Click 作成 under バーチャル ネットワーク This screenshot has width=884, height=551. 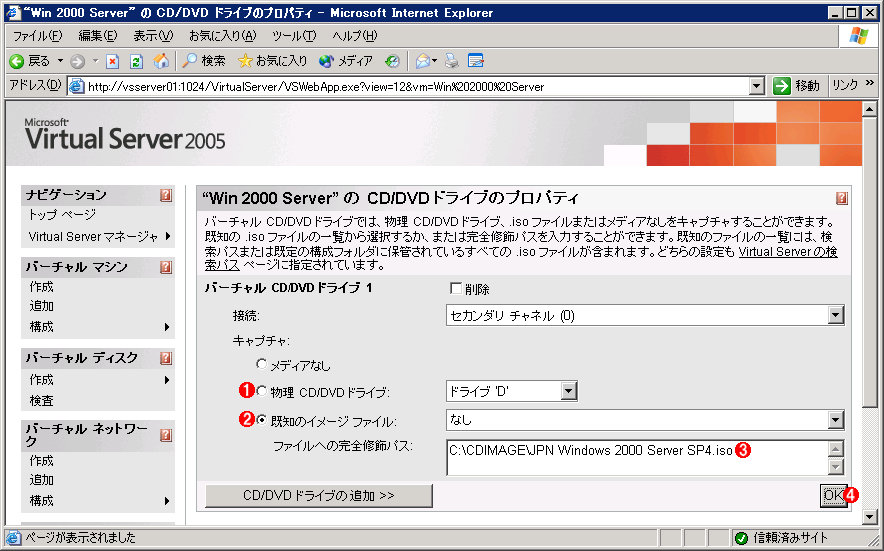click(x=42, y=461)
